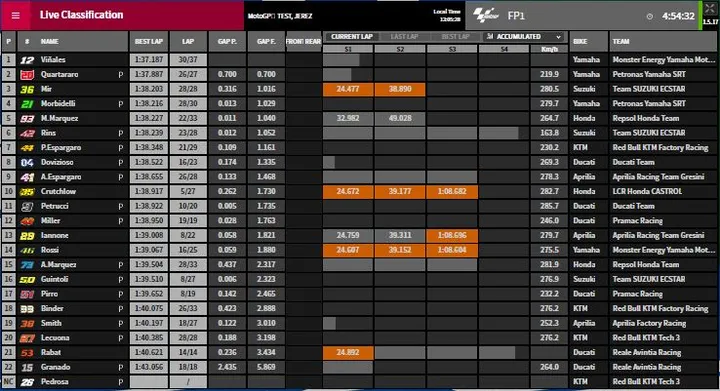720x391 pixels.
Task: Click Viñales rider number 12 badge
Action: tap(27, 60)
